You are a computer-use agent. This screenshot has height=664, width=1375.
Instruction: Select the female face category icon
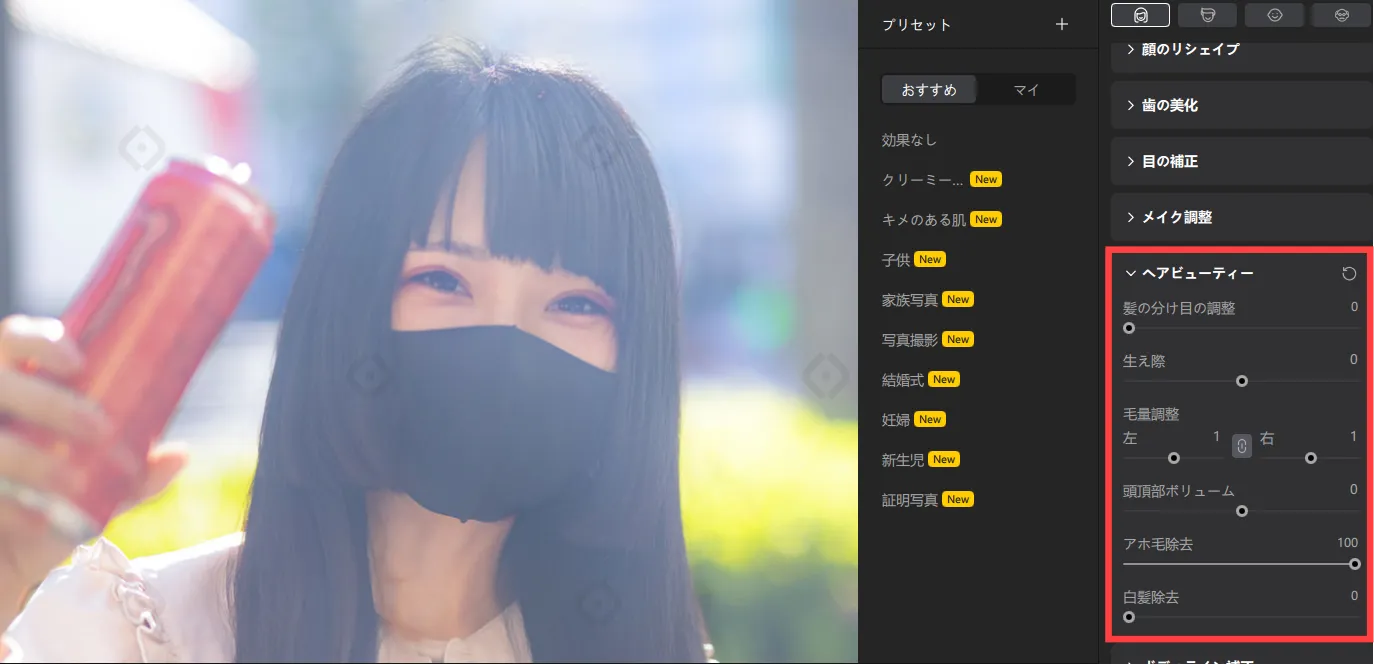coord(1140,15)
